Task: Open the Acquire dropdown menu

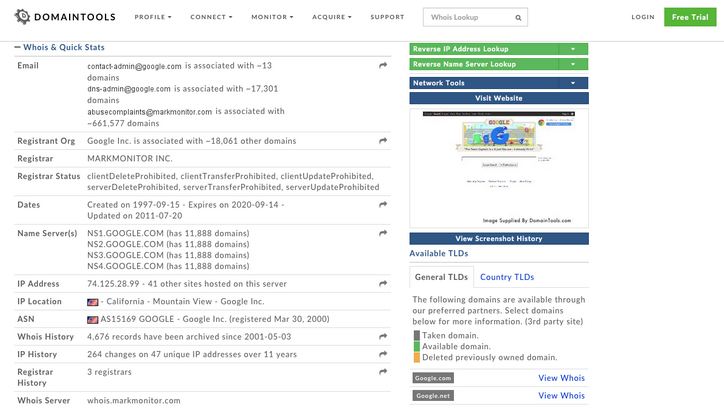Action: coord(332,17)
